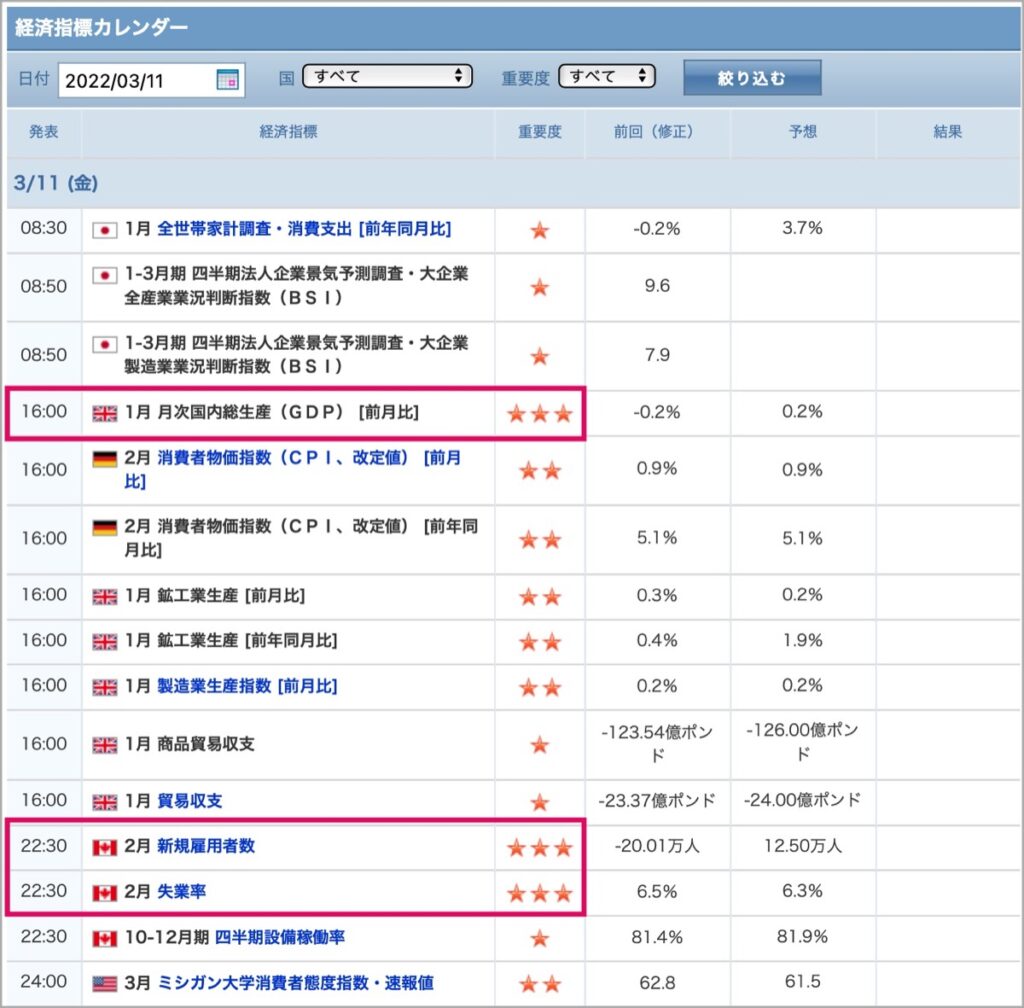Click the date field showing 2022/03/11
This screenshot has width=1024, height=1008.
pos(151,80)
